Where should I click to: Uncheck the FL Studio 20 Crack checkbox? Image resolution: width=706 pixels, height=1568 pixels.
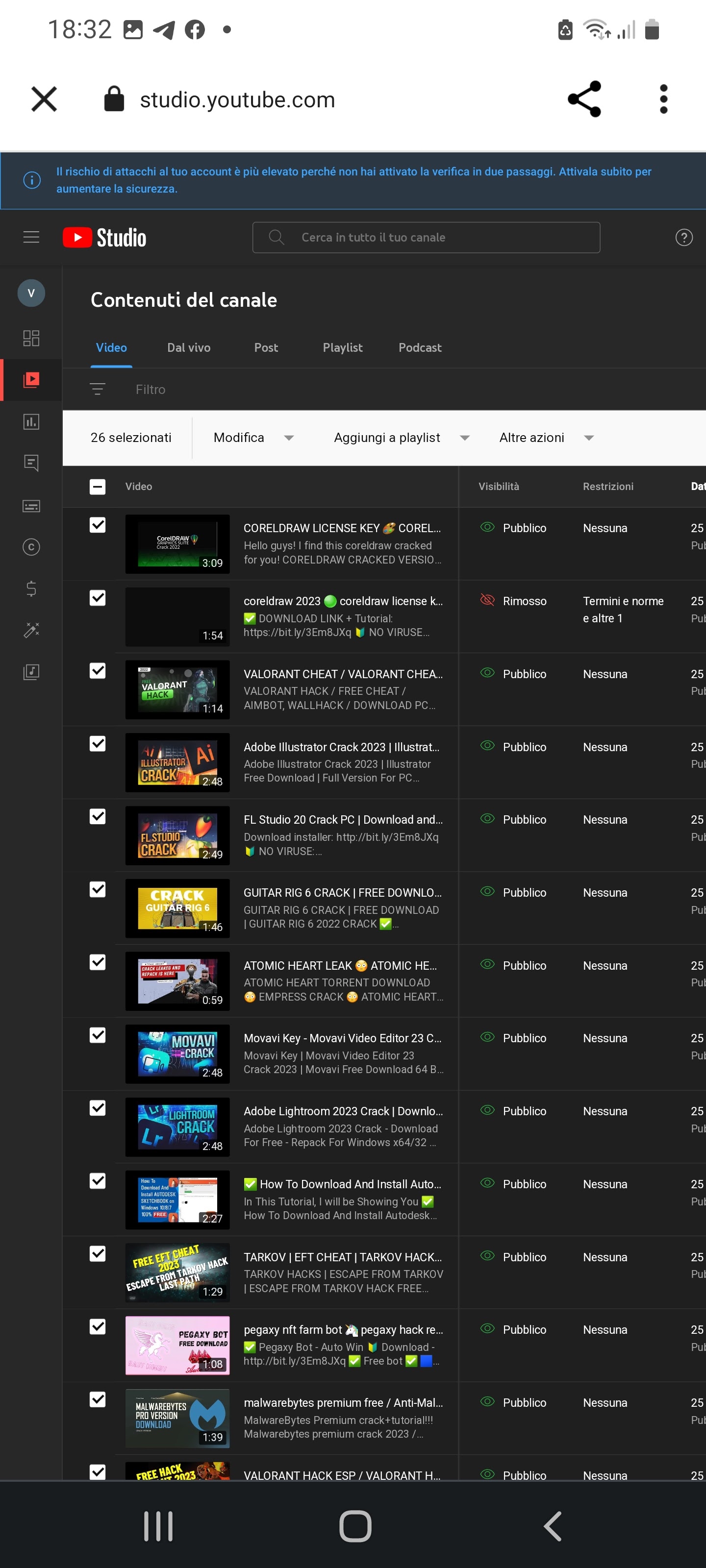coord(98,816)
